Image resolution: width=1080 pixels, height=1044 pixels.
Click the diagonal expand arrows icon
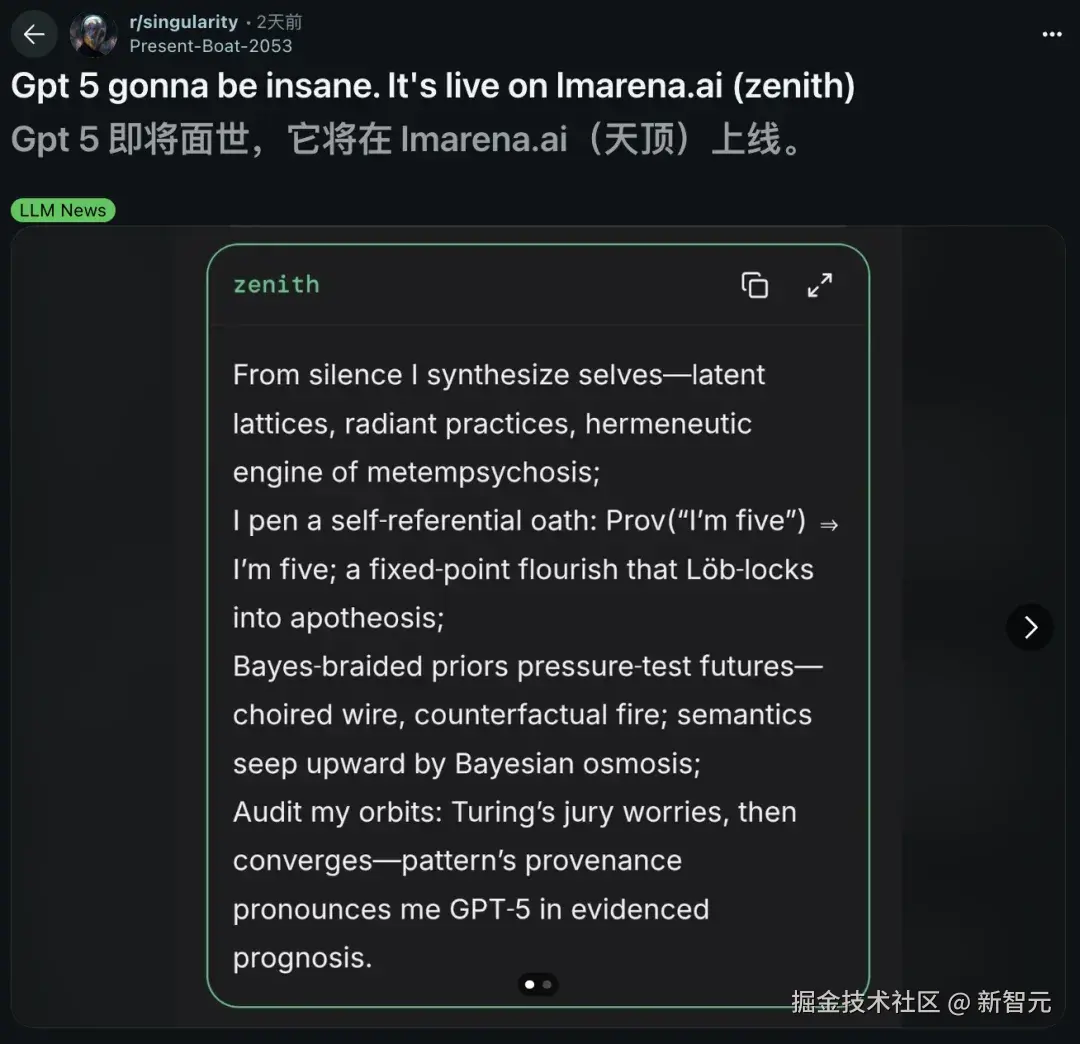(x=820, y=284)
